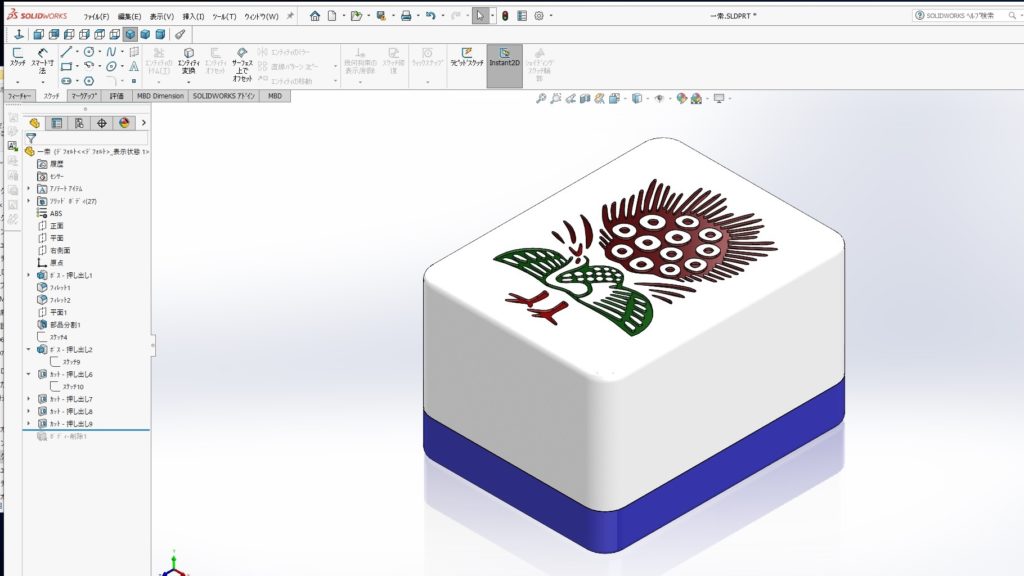Screen dimensions: 1024x576
Task: Open the ファイル(F) menu
Action: click(x=96, y=16)
